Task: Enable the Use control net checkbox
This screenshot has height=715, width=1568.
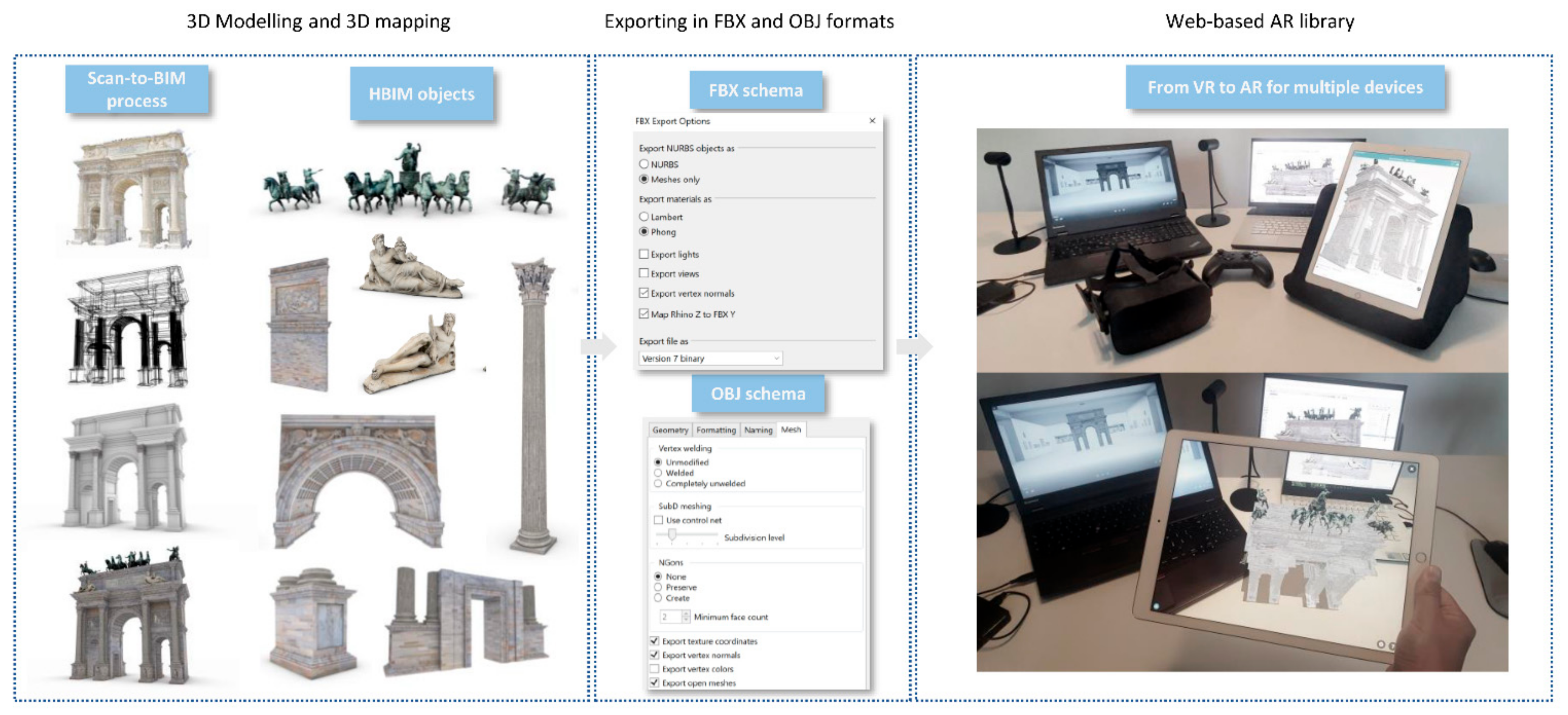Action: point(658,520)
